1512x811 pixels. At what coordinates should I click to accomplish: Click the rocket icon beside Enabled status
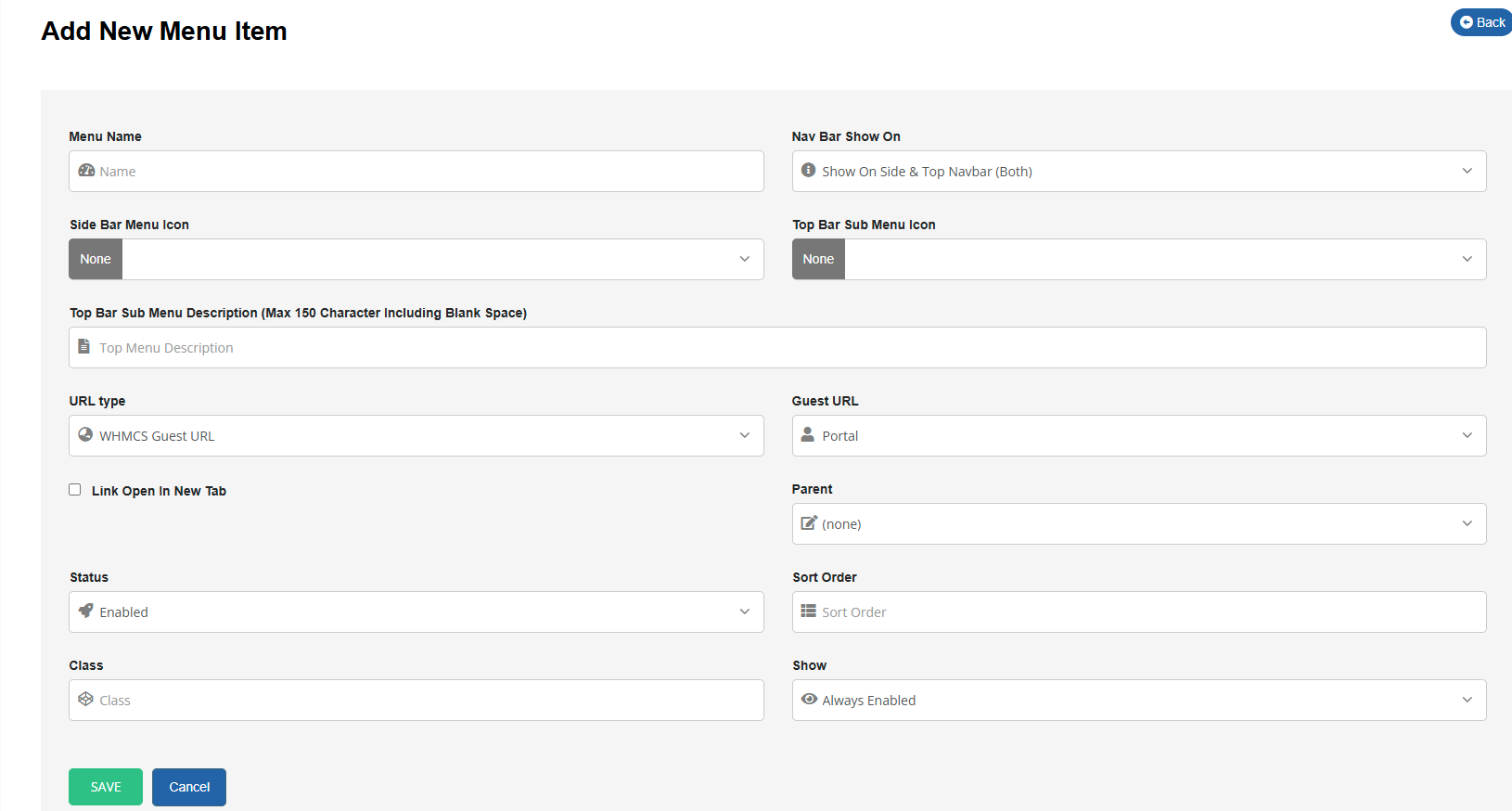click(x=85, y=611)
